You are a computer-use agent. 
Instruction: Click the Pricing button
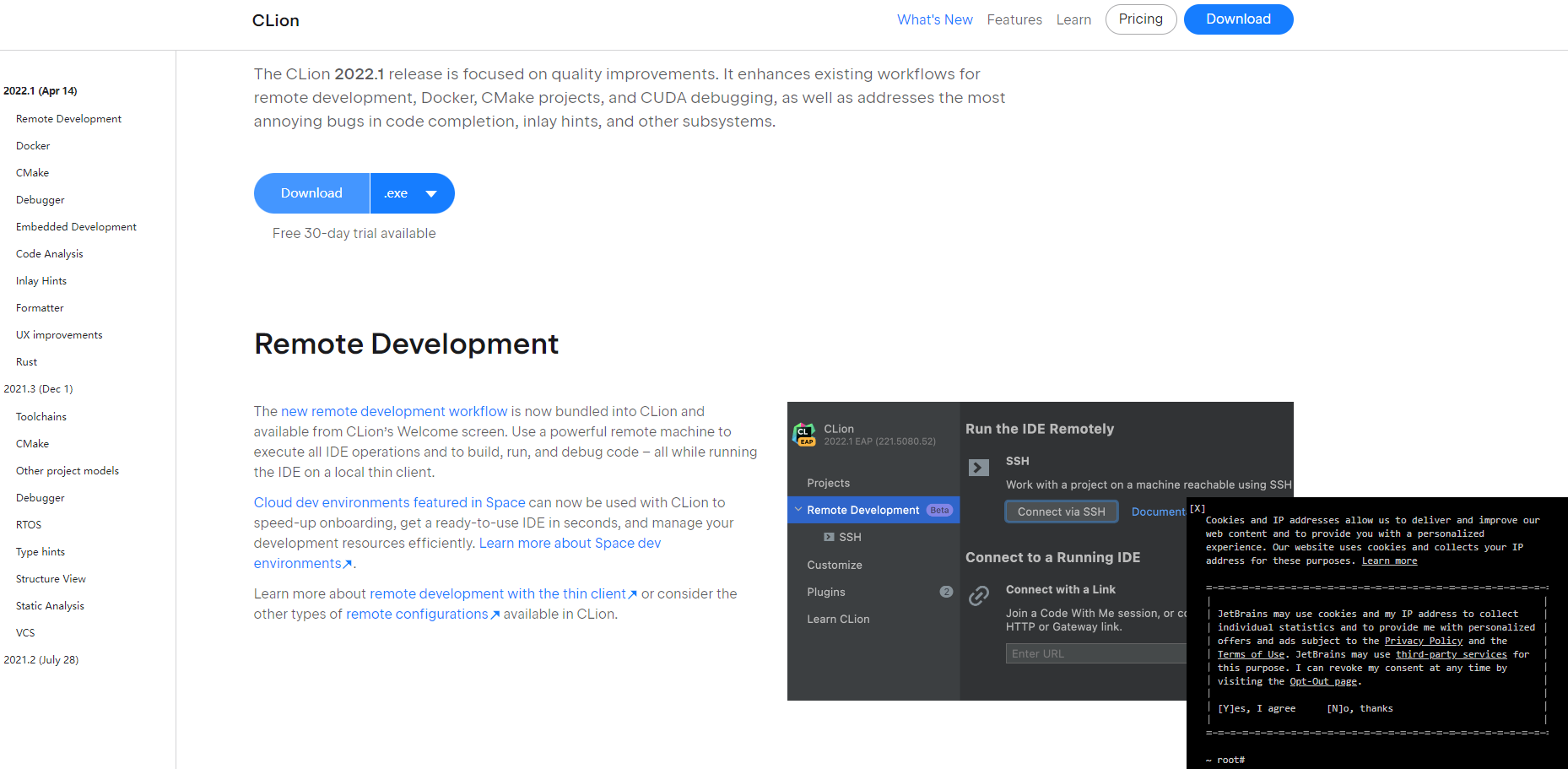(x=1141, y=19)
